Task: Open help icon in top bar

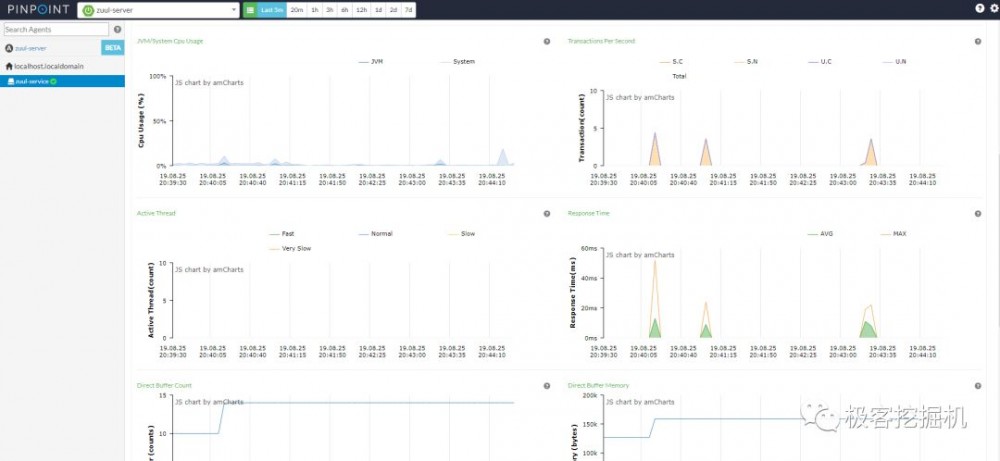Action: [x=980, y=8]
